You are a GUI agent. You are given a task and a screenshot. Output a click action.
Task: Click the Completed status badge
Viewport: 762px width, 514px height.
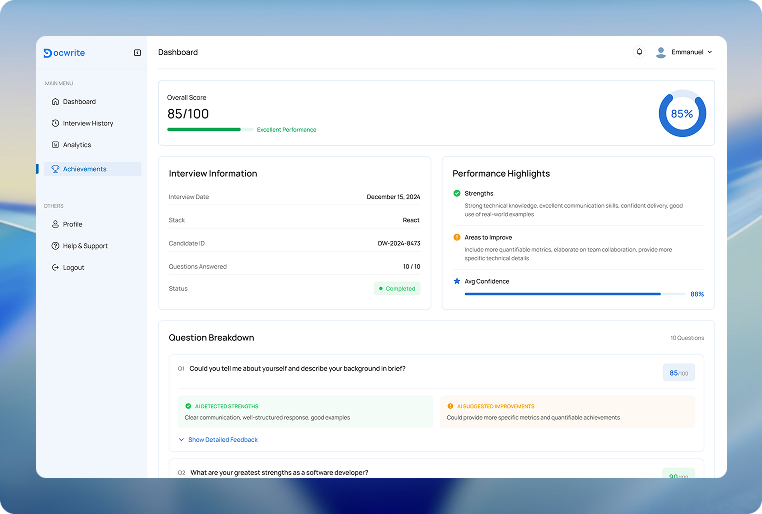397,289
